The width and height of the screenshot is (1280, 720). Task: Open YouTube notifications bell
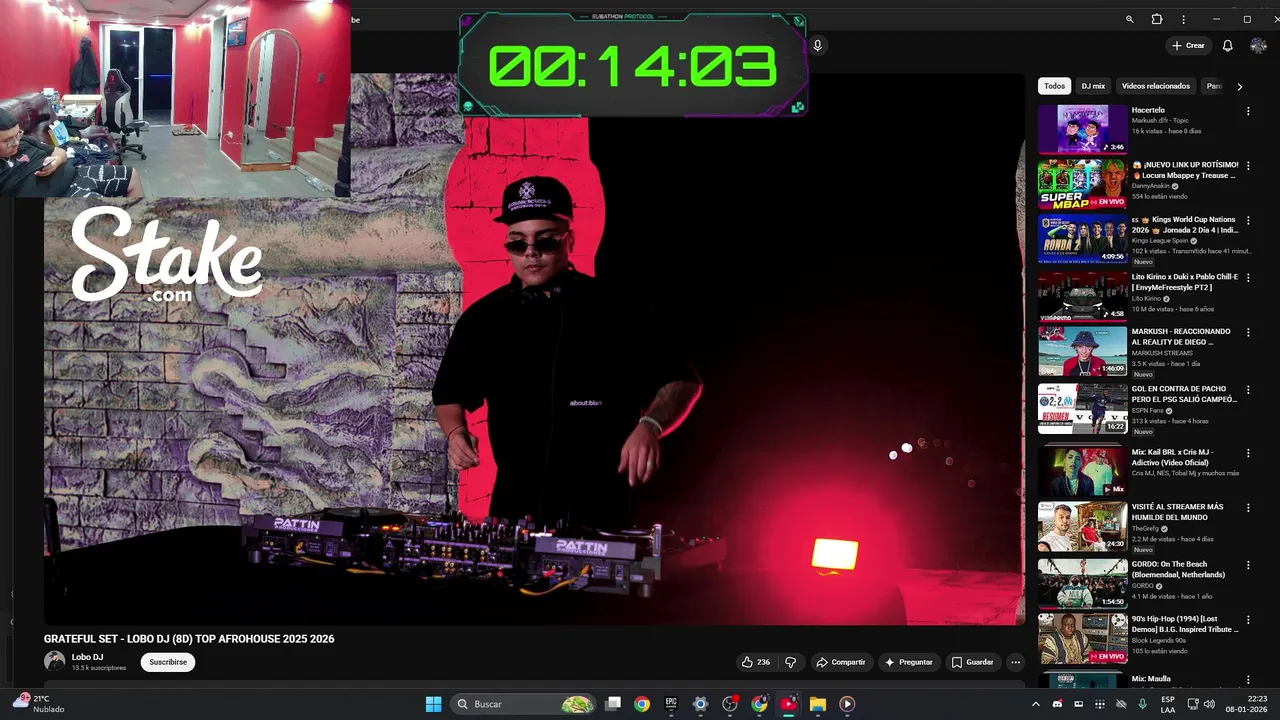(1227, 45)
